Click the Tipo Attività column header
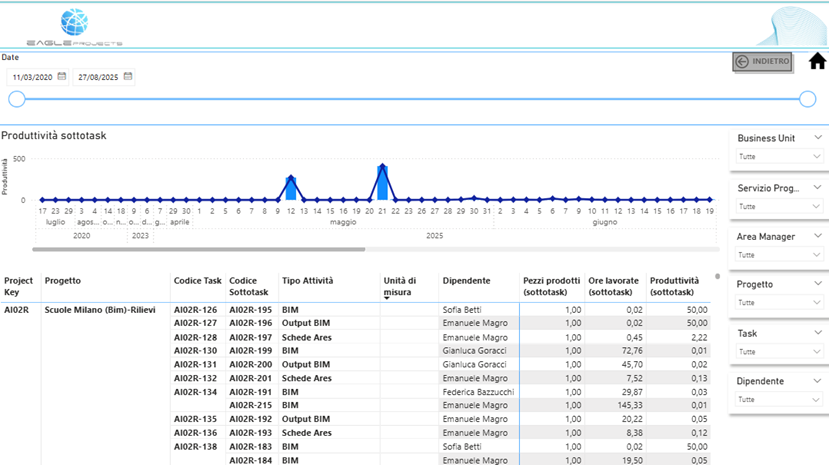The image size is (829, 465). click(308, 281)
